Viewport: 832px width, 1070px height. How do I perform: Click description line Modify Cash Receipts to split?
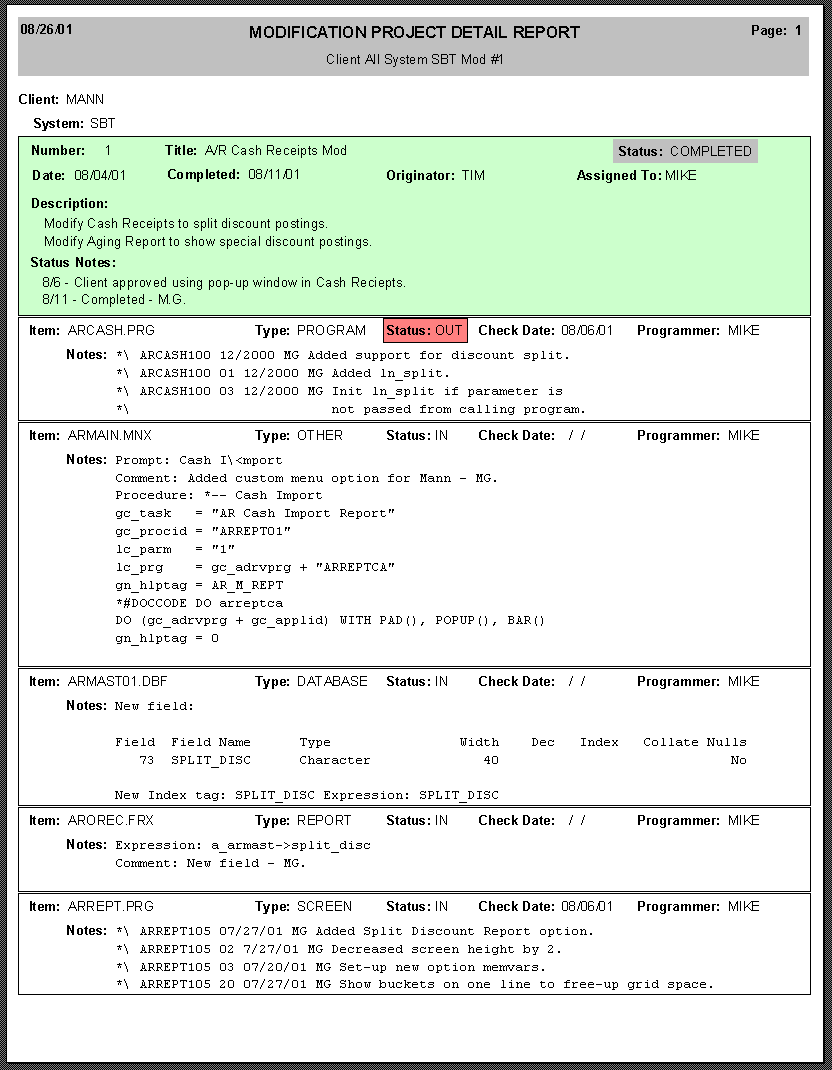(186, 224)
